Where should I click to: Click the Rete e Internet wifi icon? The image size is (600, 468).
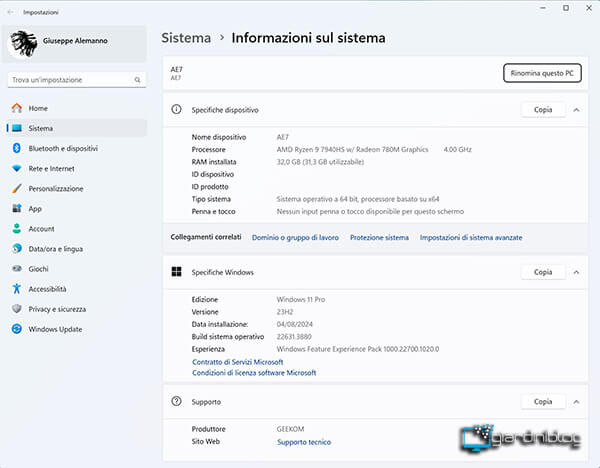point(16,168)
